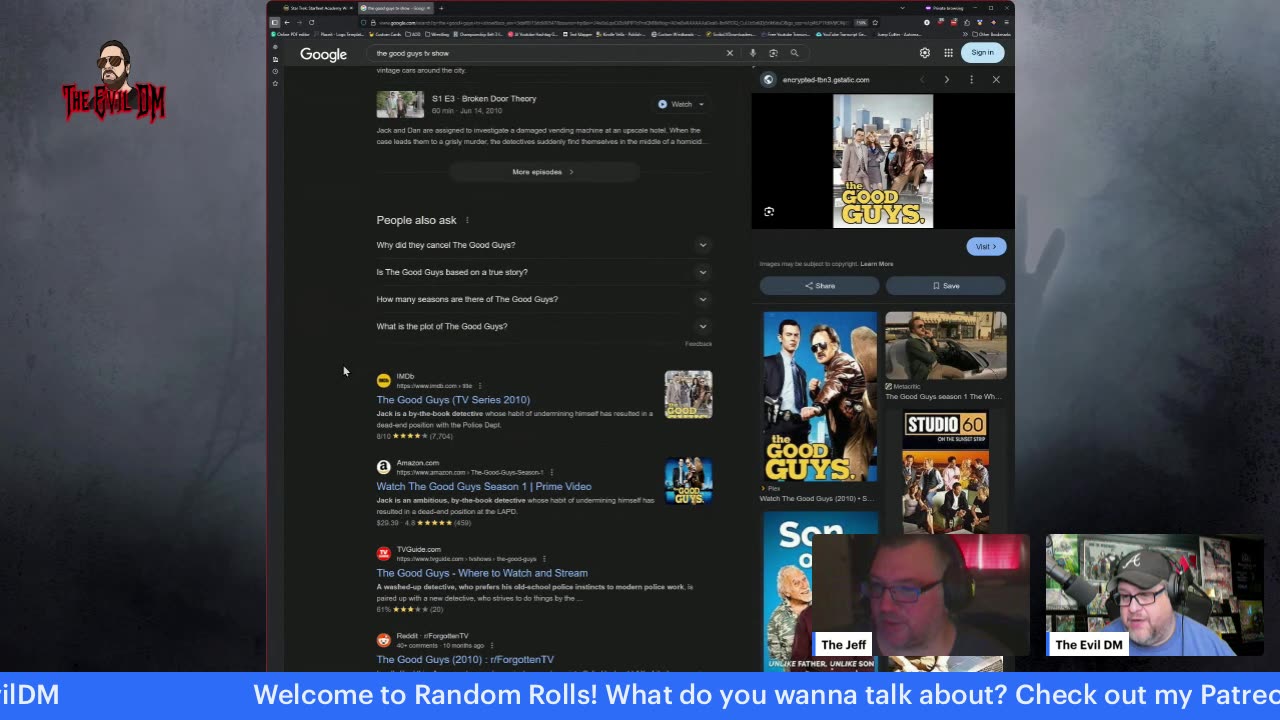The image size is (1280, 720).
Task: Switch to the Star Trek Starfleet Academy tab
Action: [x=319, y=8]
